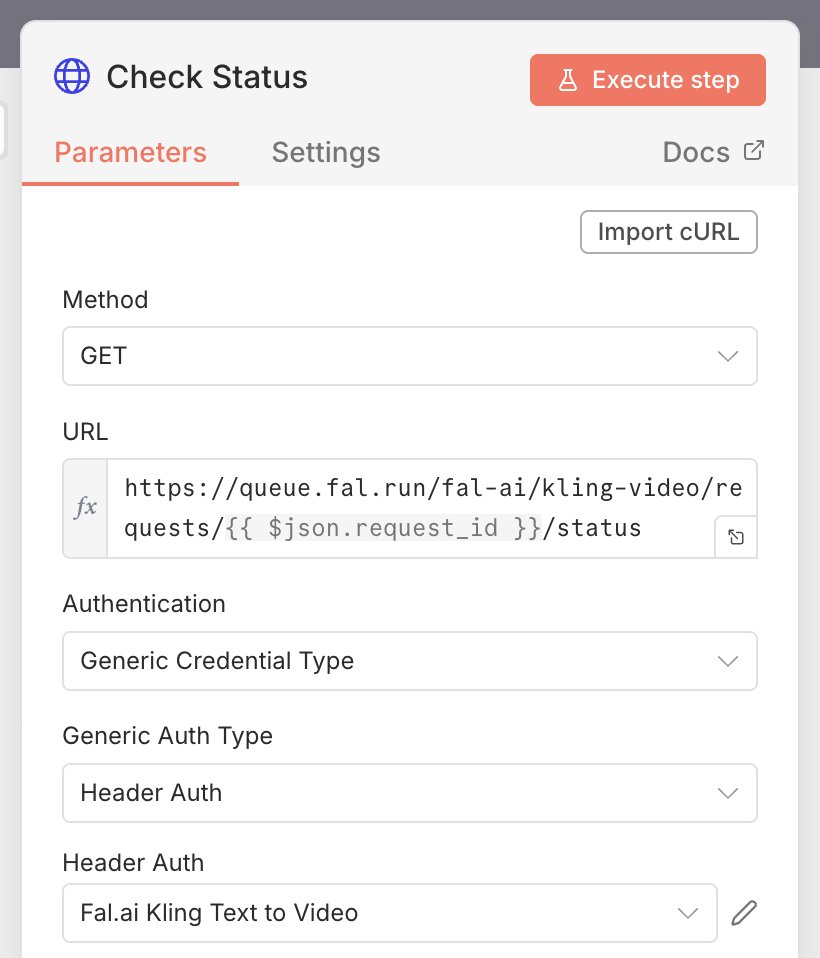Expand the Method dropdown chevron
This screenshot has width=820, height=958.
pos(728,356)
